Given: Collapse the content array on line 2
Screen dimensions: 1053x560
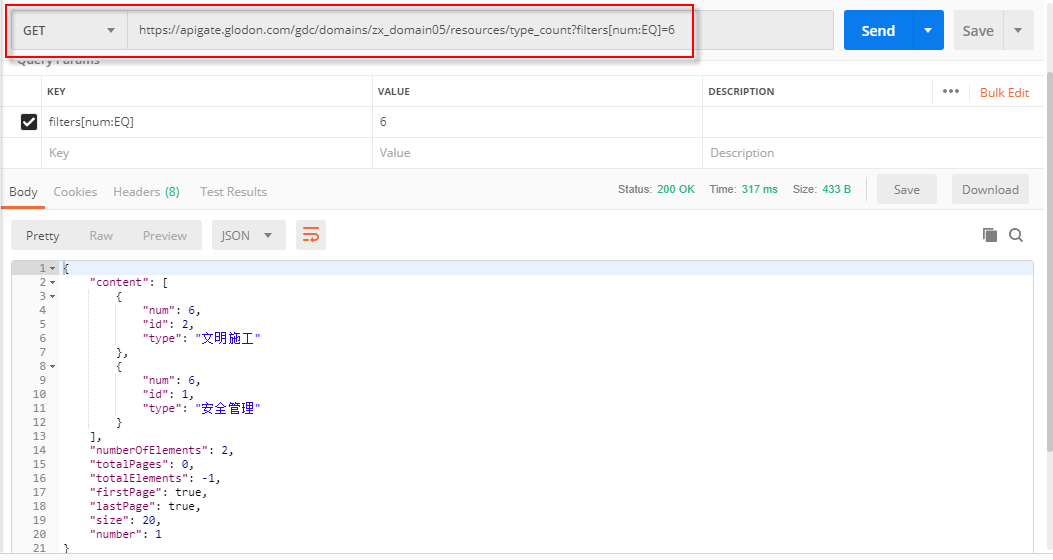Looking at the screenshot, I should 53,282.
